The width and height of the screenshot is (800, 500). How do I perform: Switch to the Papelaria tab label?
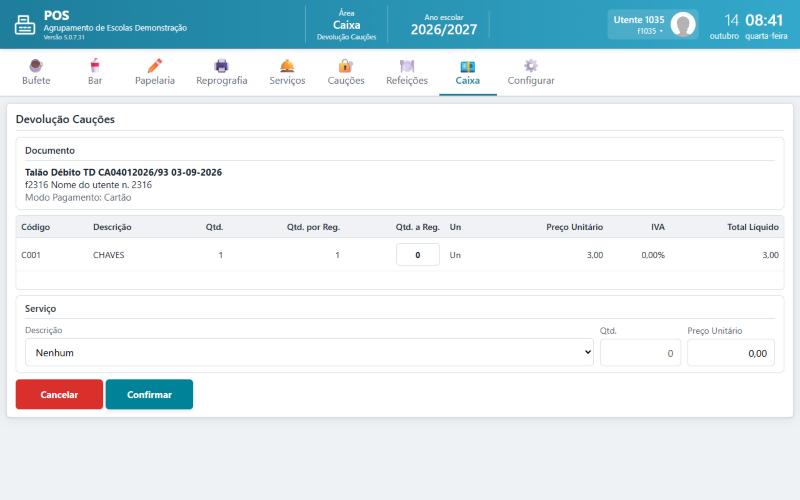[x=155, y=81]
